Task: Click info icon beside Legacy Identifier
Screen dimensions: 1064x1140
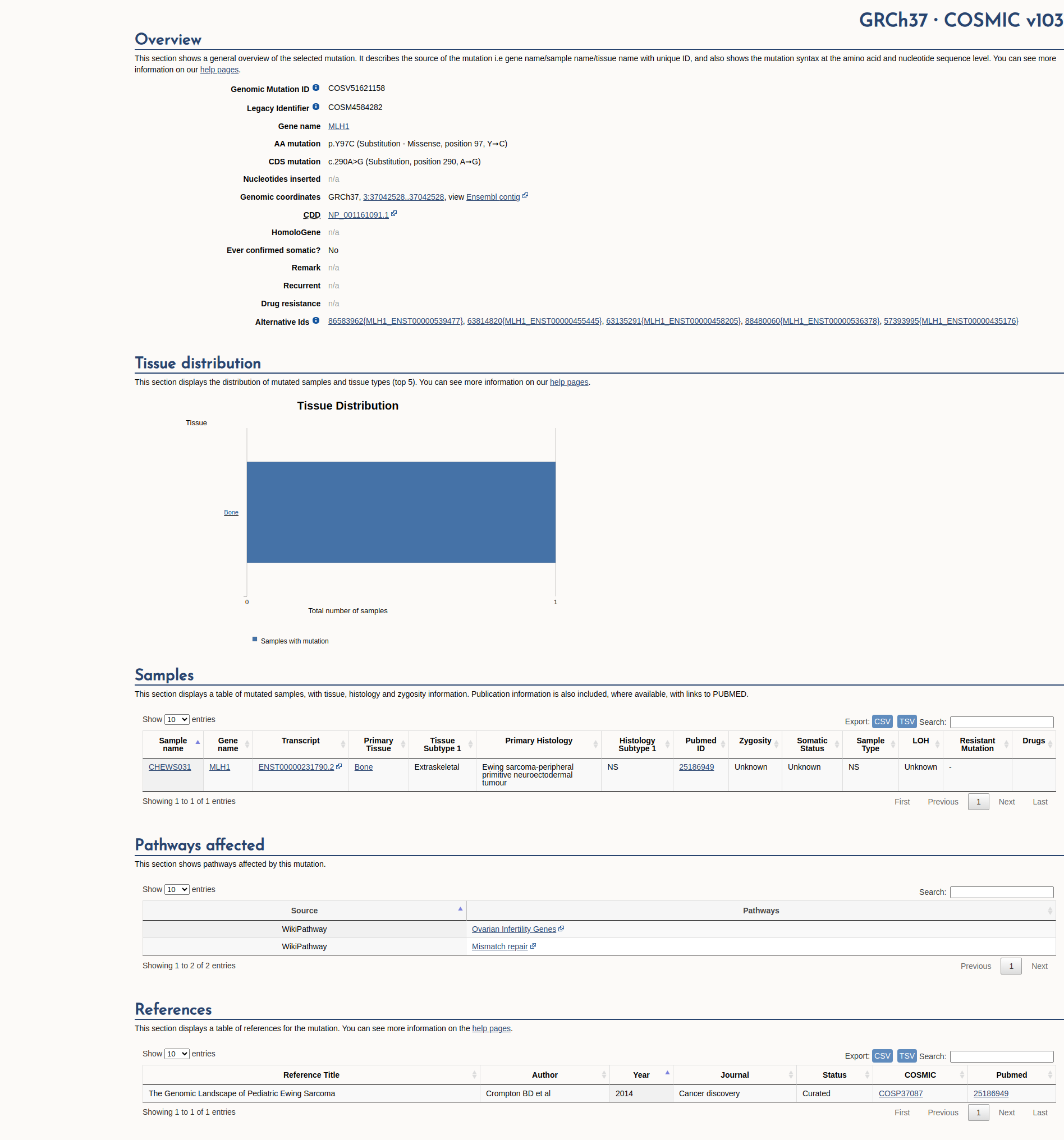Action: click(x=316, y=107)
